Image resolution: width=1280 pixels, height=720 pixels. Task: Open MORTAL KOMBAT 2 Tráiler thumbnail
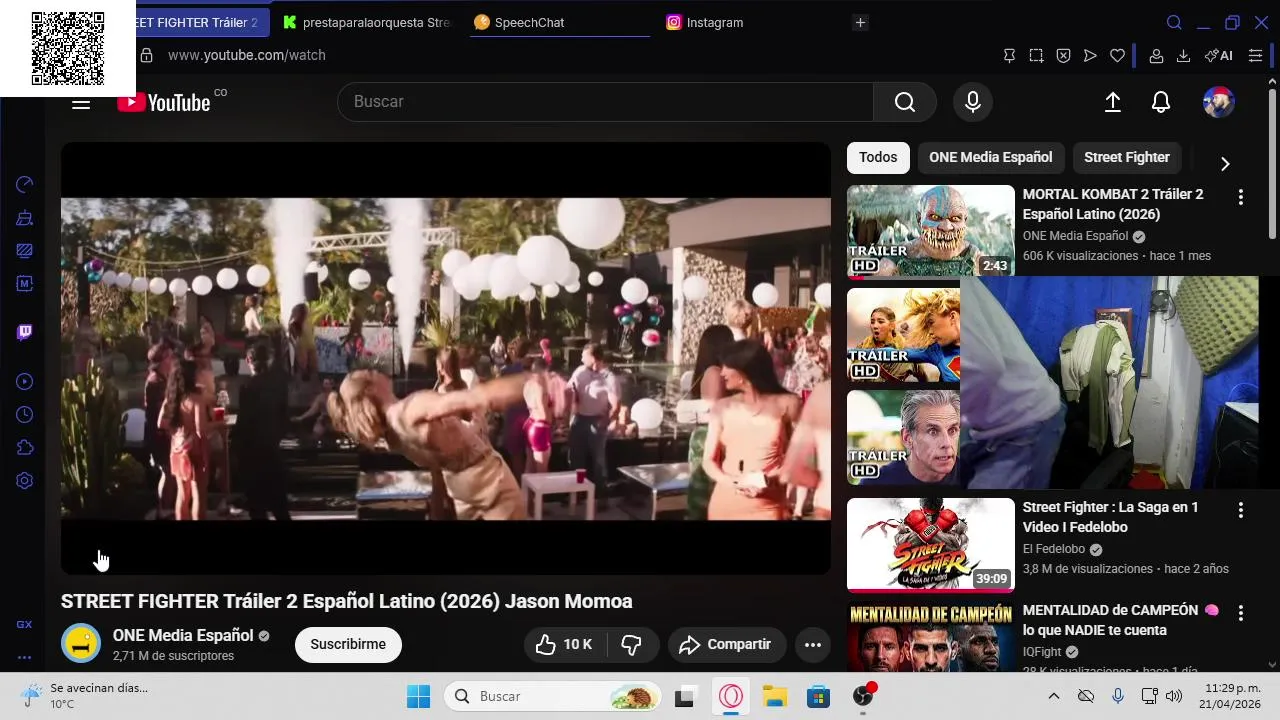(931, 231)
